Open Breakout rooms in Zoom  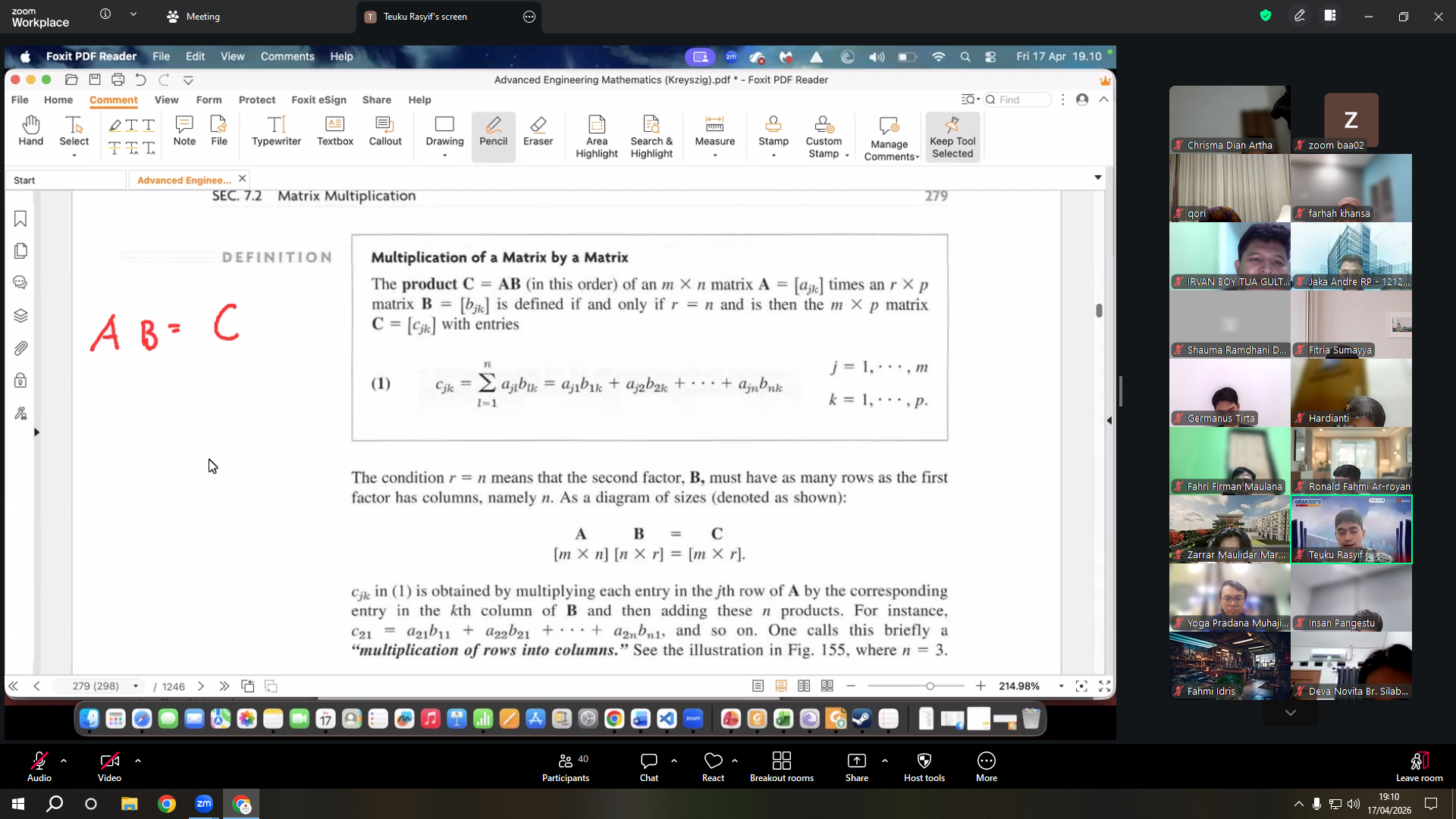pos(782,767)
